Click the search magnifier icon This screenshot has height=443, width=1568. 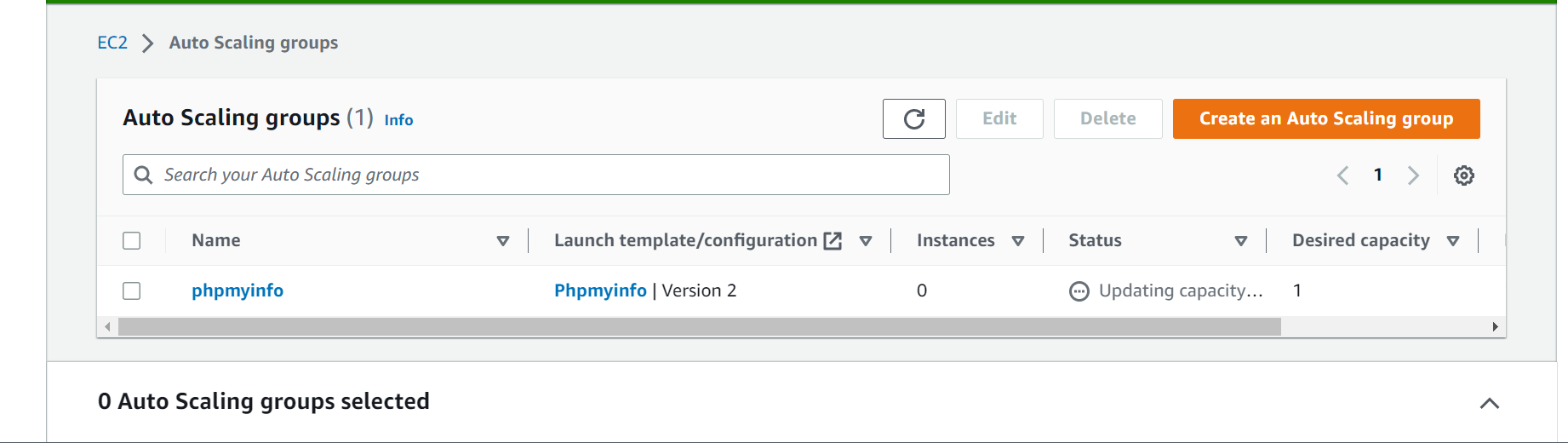point(144,175)
